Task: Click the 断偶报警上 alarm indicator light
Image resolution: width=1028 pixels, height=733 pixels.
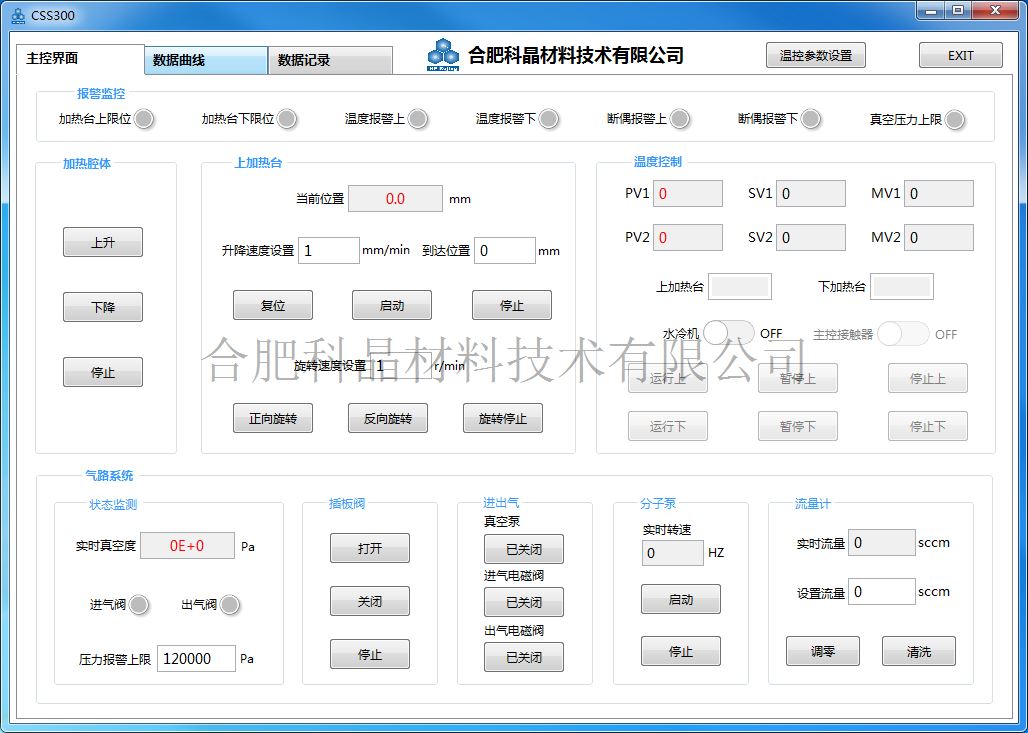Action: click(680, 119)
